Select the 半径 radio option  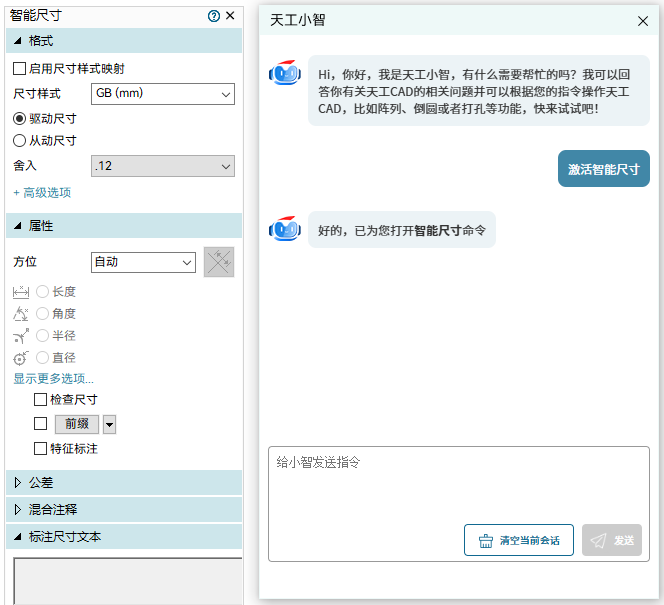(42, 336)
